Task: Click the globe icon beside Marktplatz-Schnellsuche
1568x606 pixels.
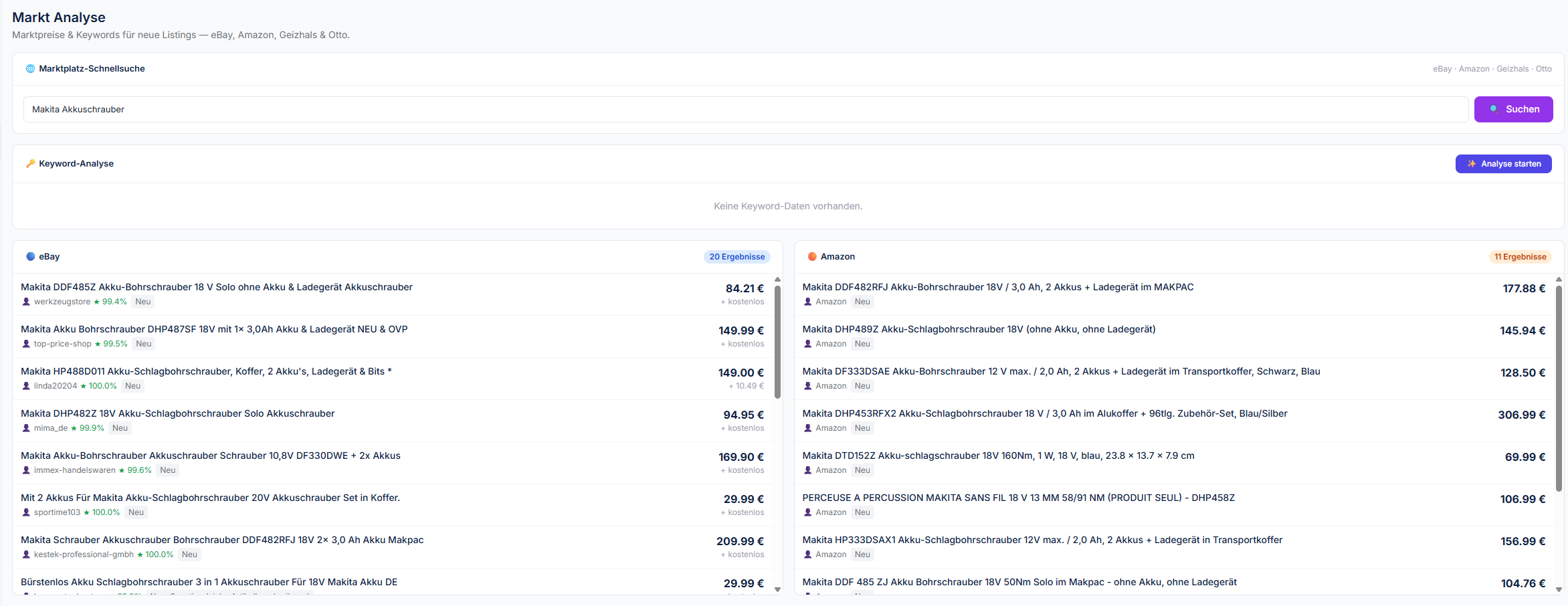Action: [30, 69]
